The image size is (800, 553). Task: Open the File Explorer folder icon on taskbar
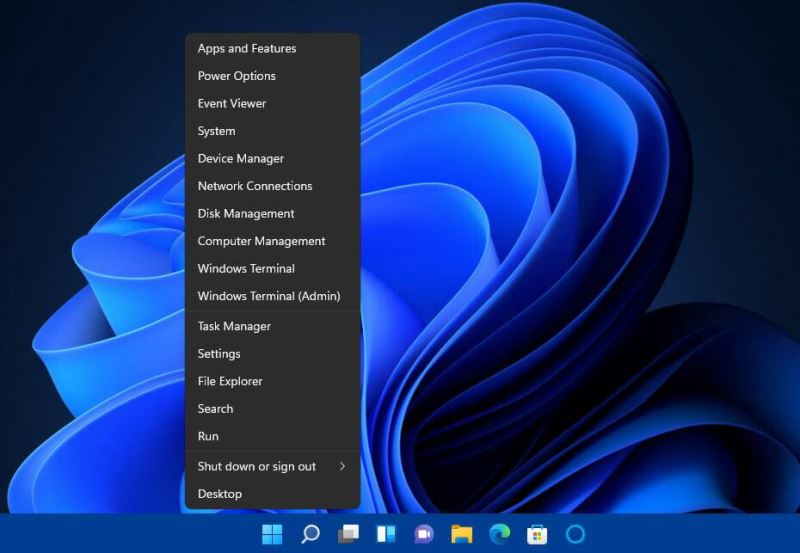[x=461, y=534]
